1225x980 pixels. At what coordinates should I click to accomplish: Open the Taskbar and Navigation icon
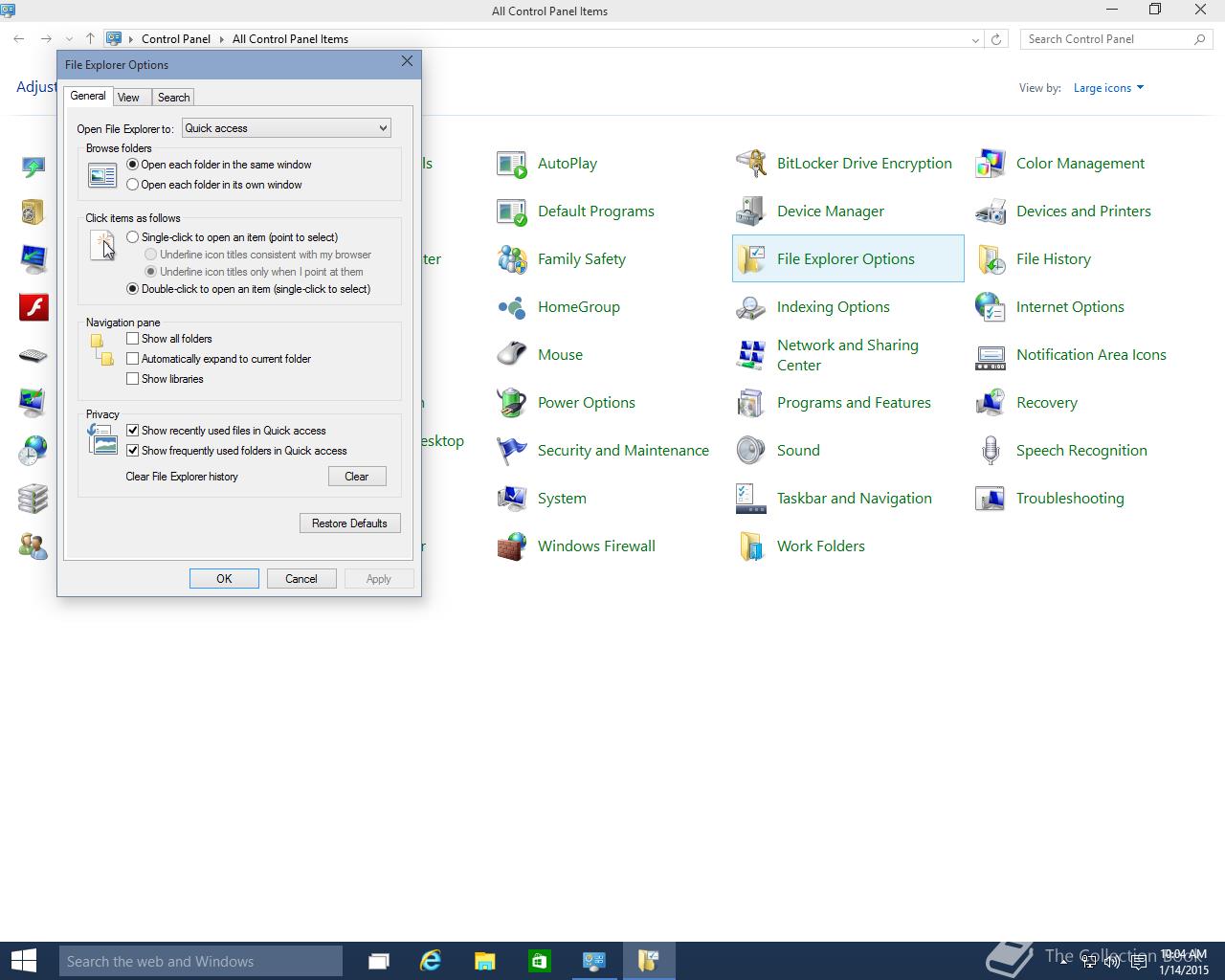[751, 499]
